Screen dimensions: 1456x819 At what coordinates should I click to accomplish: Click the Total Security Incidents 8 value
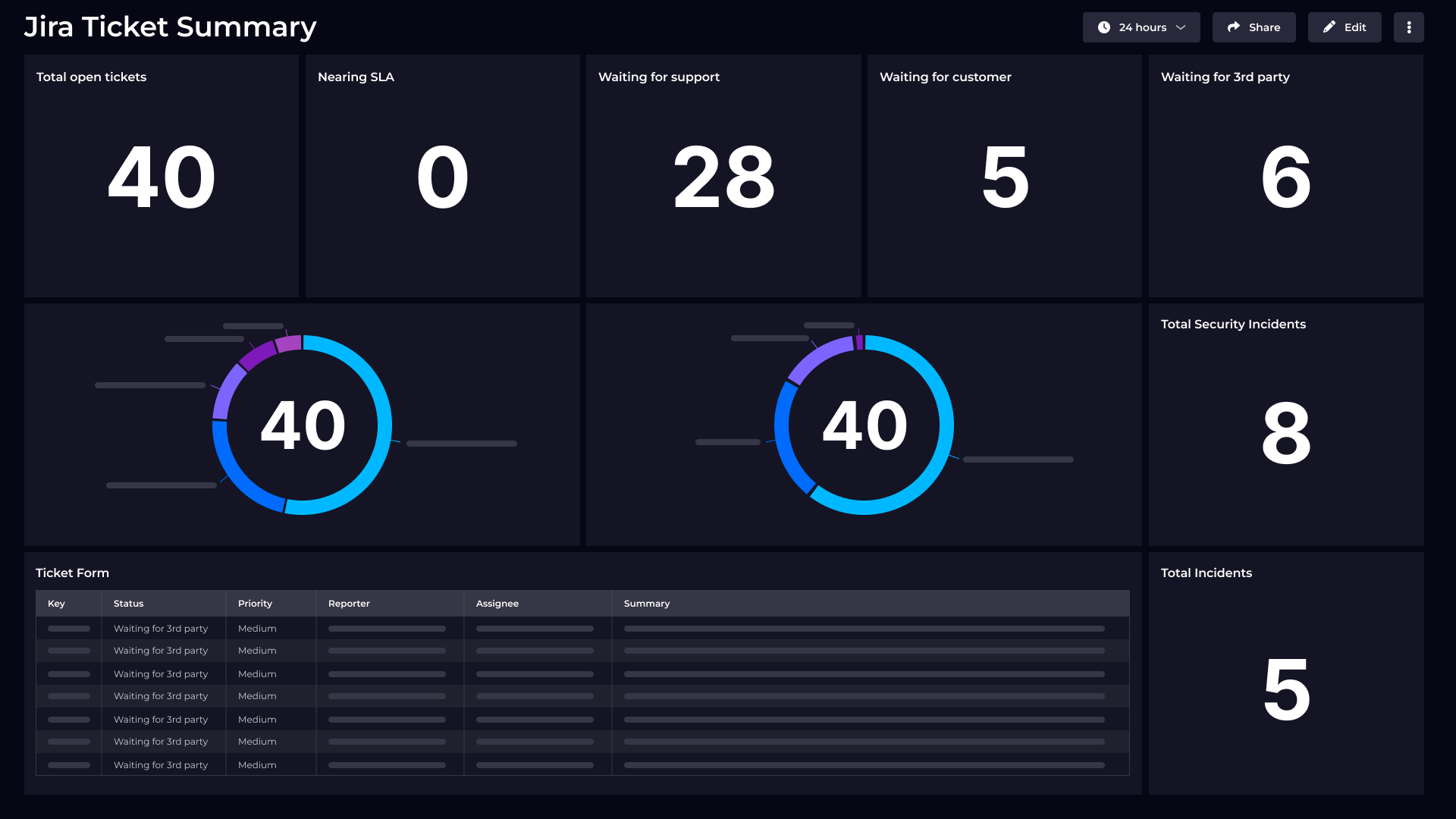coord(1286,433)
